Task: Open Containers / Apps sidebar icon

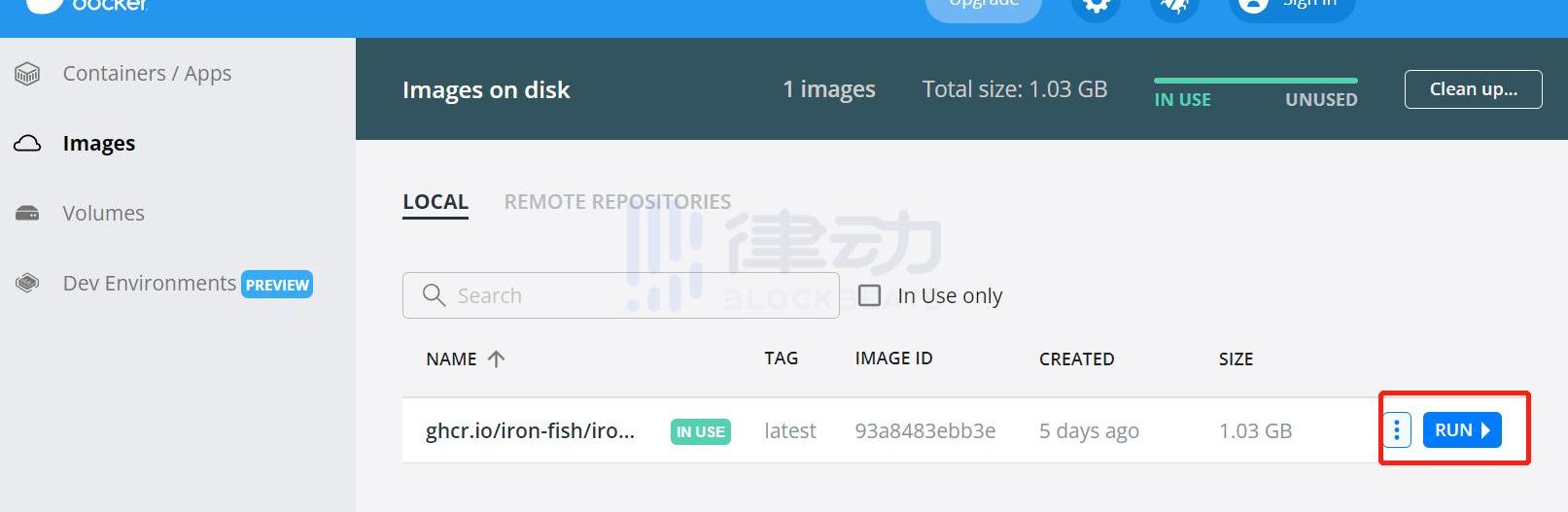Action: point(27,74)
